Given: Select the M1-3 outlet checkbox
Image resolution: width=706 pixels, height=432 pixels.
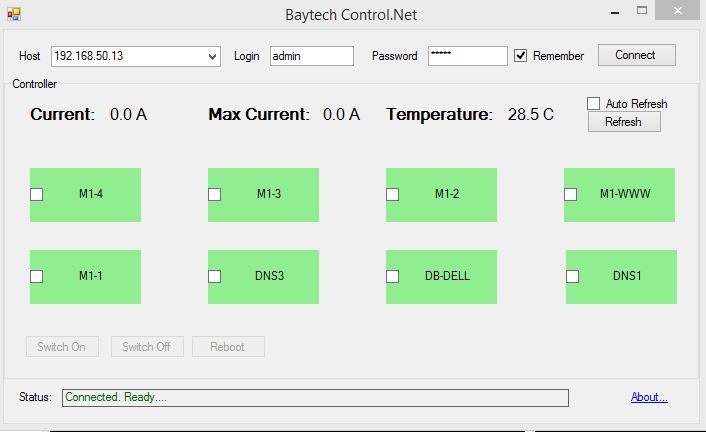Looking at the screenshot, I should tap(214, 194).
